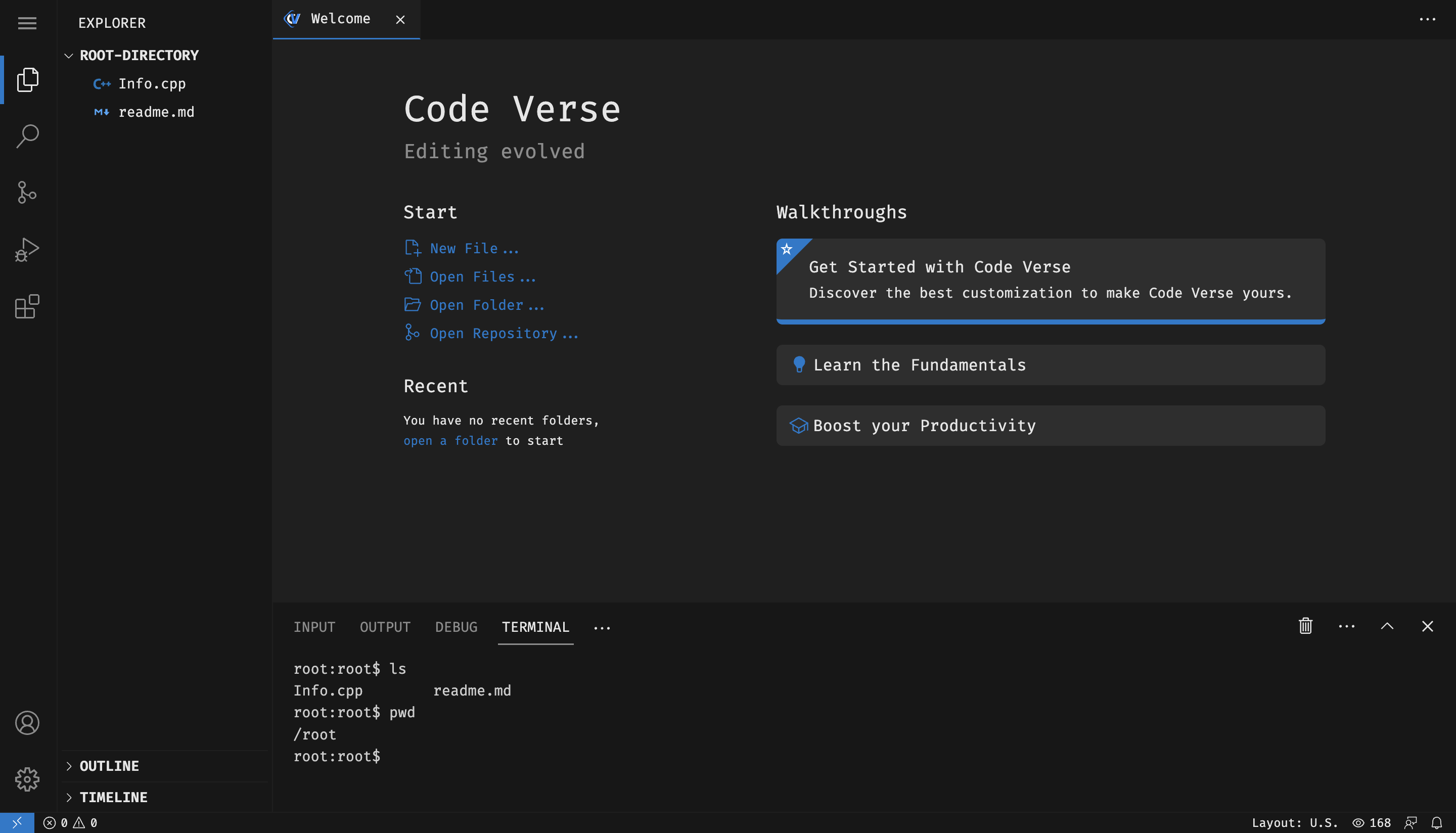Image resolution: width=1456 pixels, height=833 pixels.
Task: Click the notifications bell in status bar
Action: (x=1436, y=823)
